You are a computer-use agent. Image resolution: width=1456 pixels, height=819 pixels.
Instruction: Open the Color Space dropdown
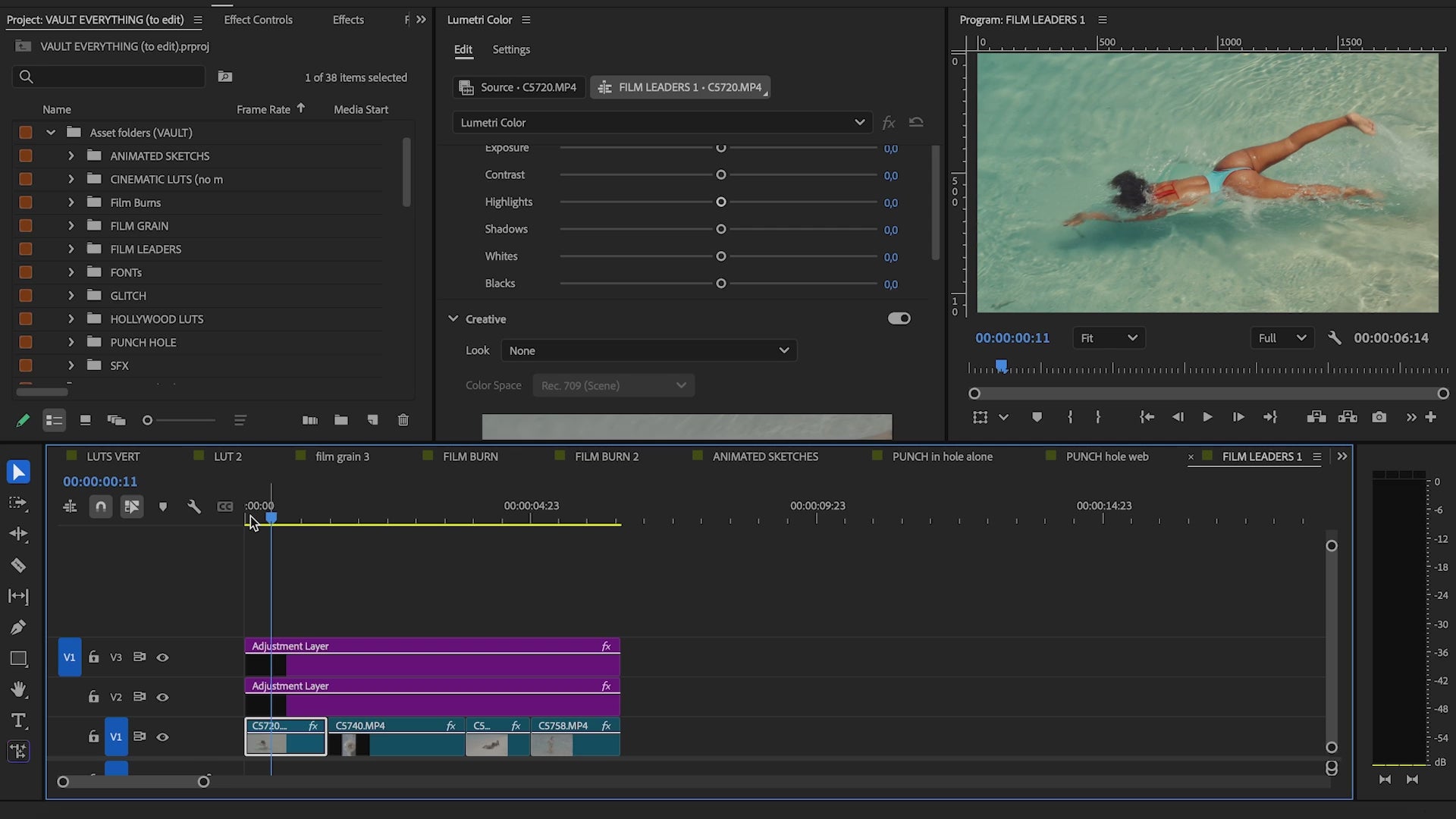tap(613, 384)
